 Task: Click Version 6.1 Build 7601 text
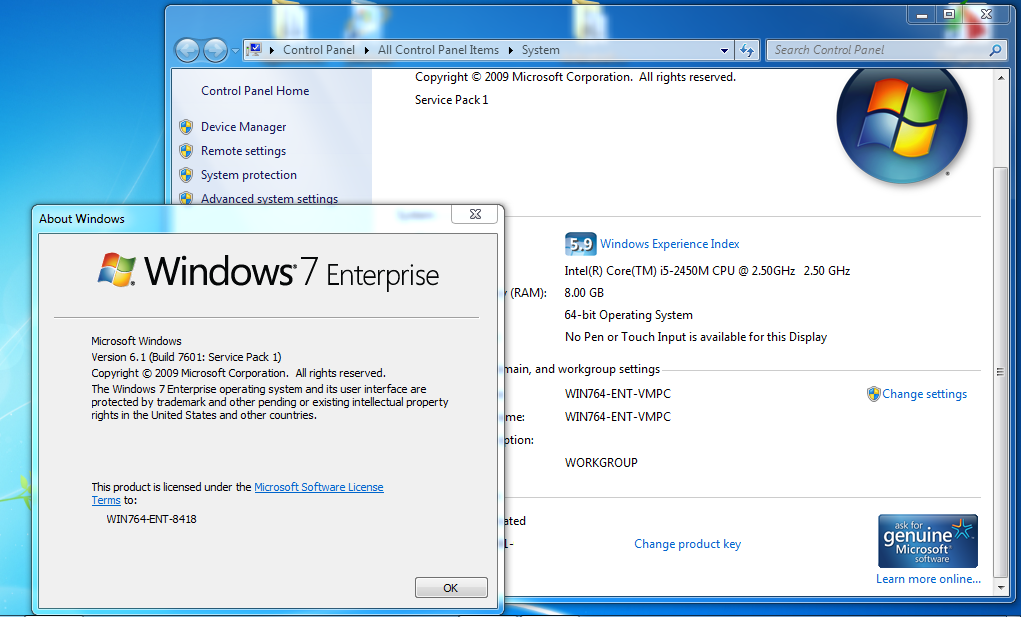[186, 357]
